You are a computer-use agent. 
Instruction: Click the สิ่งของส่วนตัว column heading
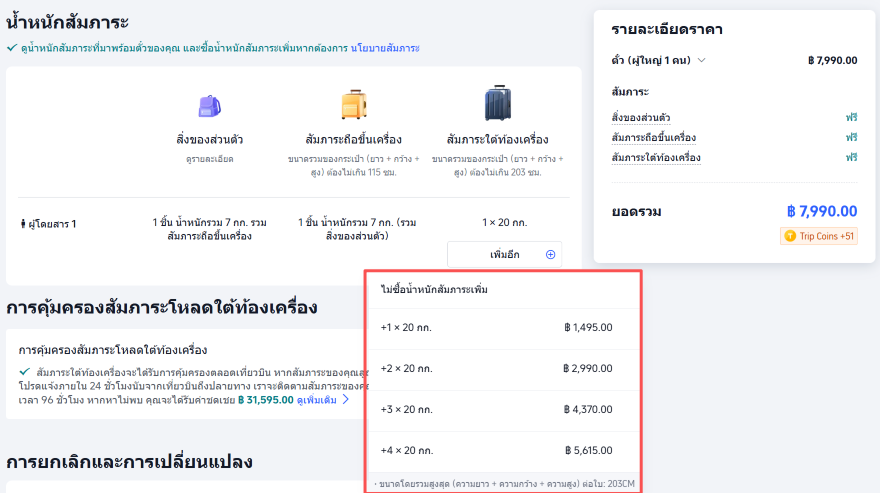(209, 139)
